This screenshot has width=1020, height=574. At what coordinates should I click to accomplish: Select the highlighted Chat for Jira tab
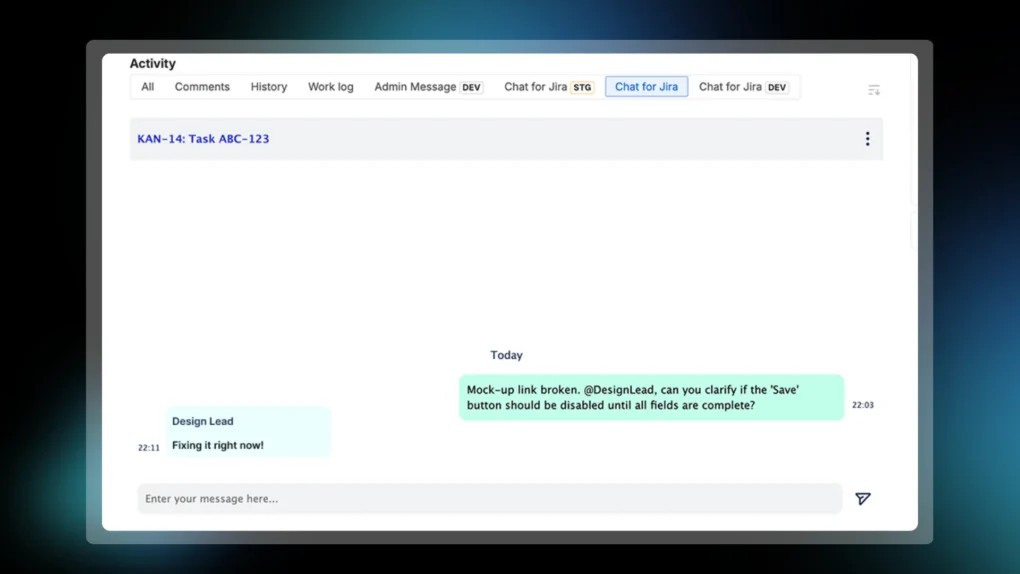(x=646, y=87)
